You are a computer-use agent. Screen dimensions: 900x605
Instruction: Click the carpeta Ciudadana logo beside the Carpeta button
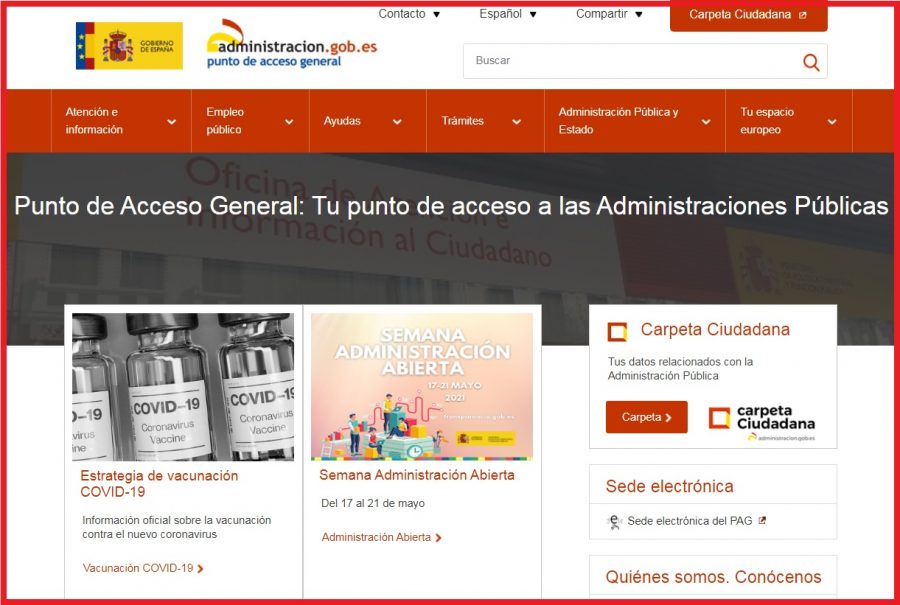point(762,417)
